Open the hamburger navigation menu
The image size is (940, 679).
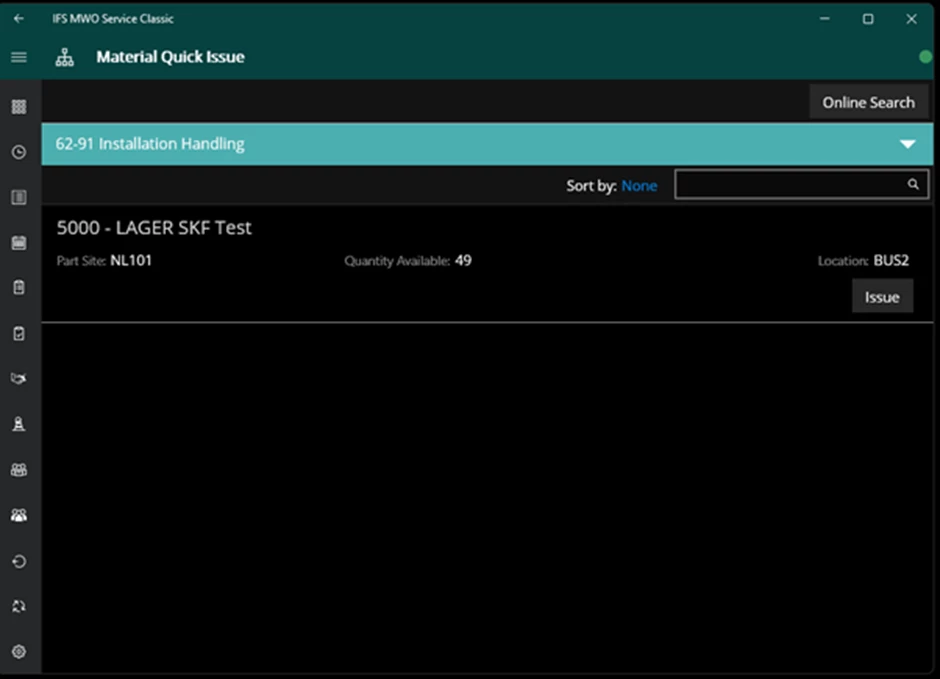tap(19, 57)
